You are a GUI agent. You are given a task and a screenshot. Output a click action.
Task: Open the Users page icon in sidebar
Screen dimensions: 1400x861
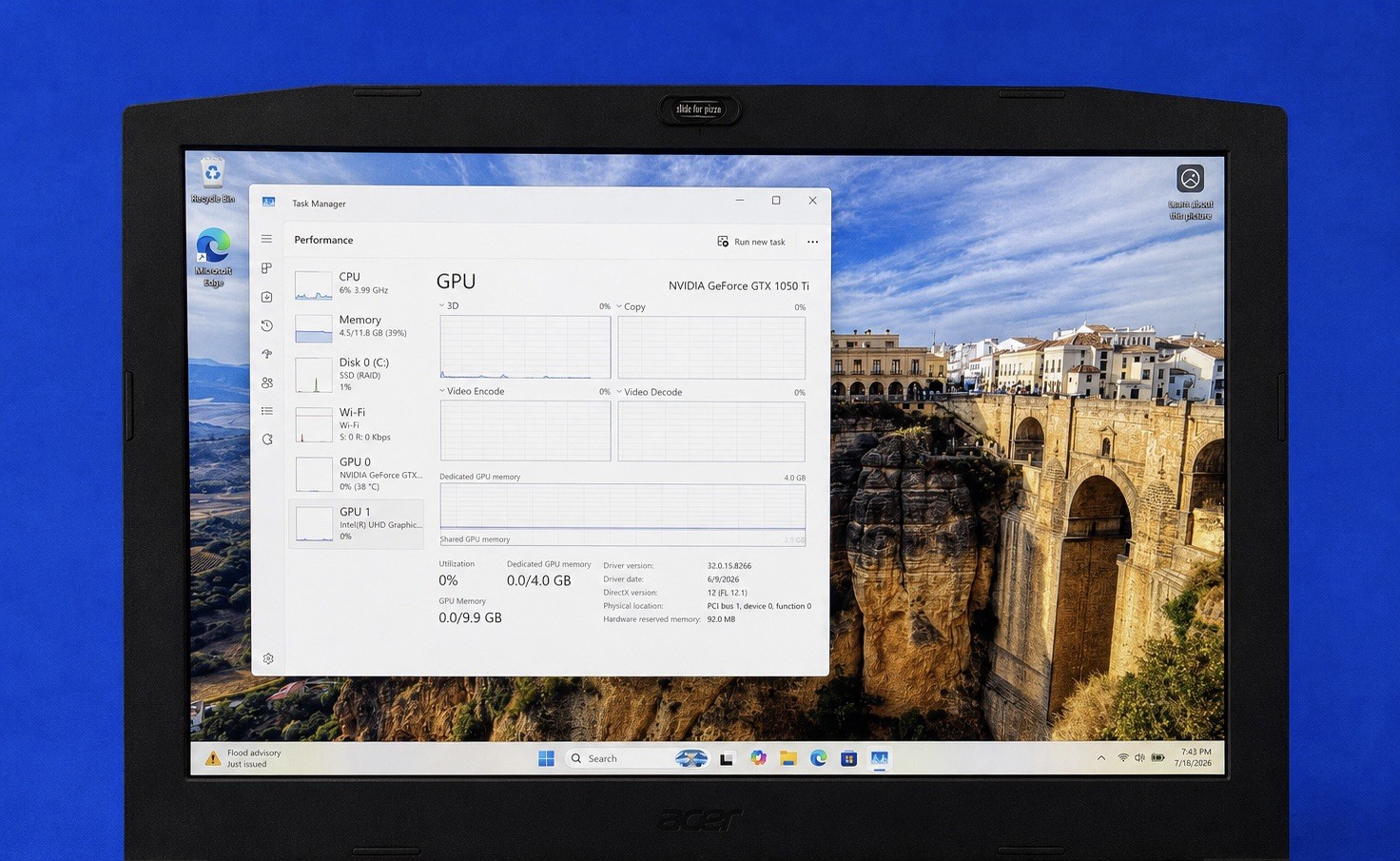click(x=267, y=382)
